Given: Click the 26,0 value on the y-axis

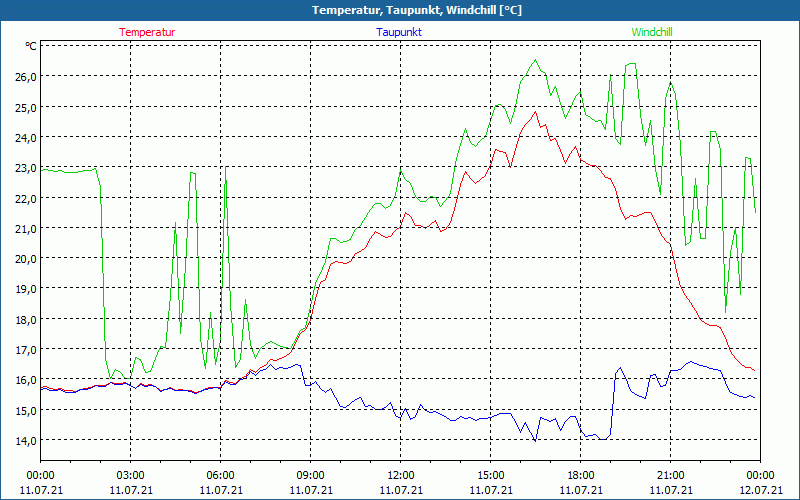Looking at the screenshot, I should pos(25,76).
